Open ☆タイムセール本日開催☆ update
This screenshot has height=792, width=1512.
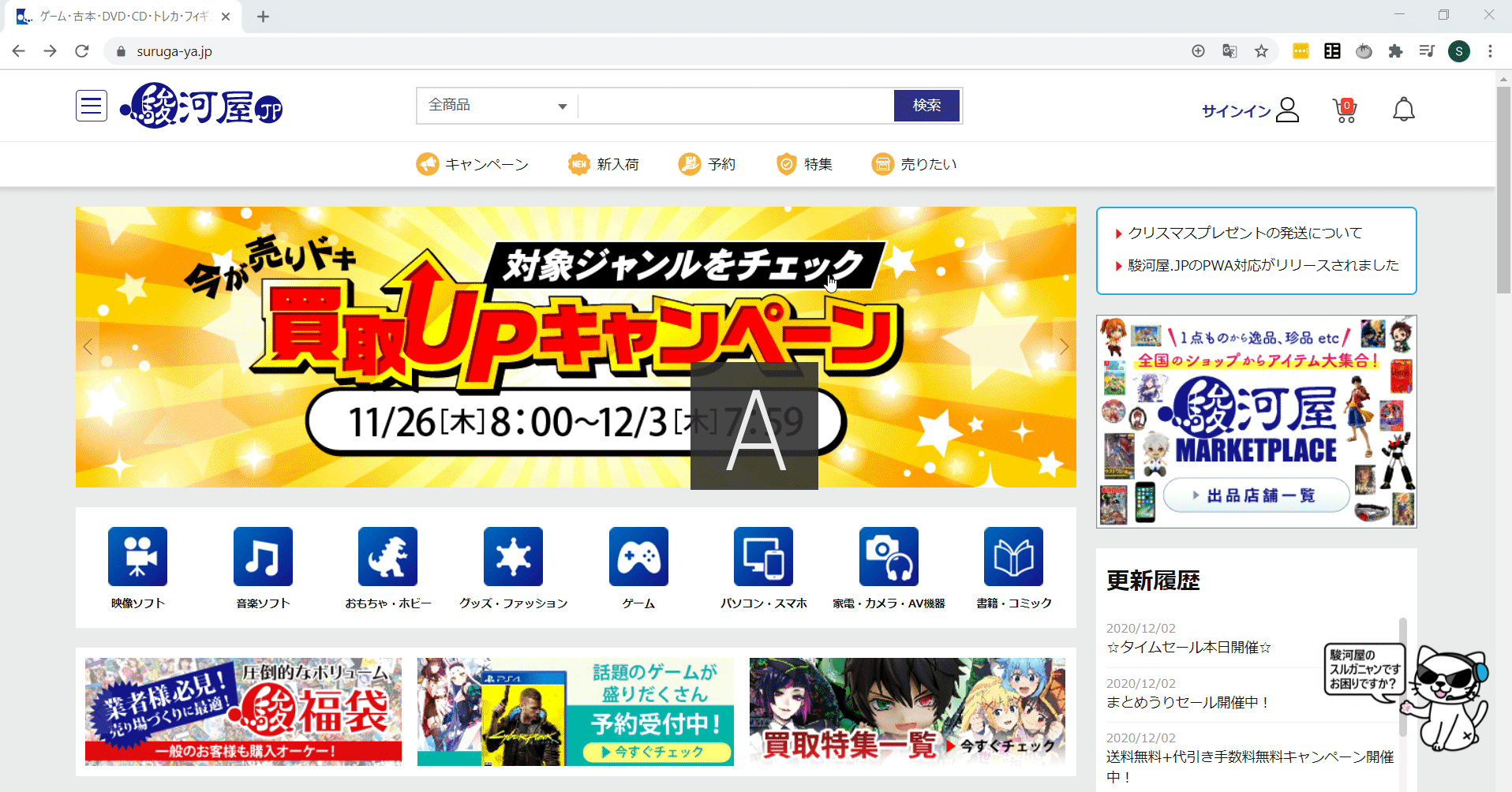pos(1188,648)
